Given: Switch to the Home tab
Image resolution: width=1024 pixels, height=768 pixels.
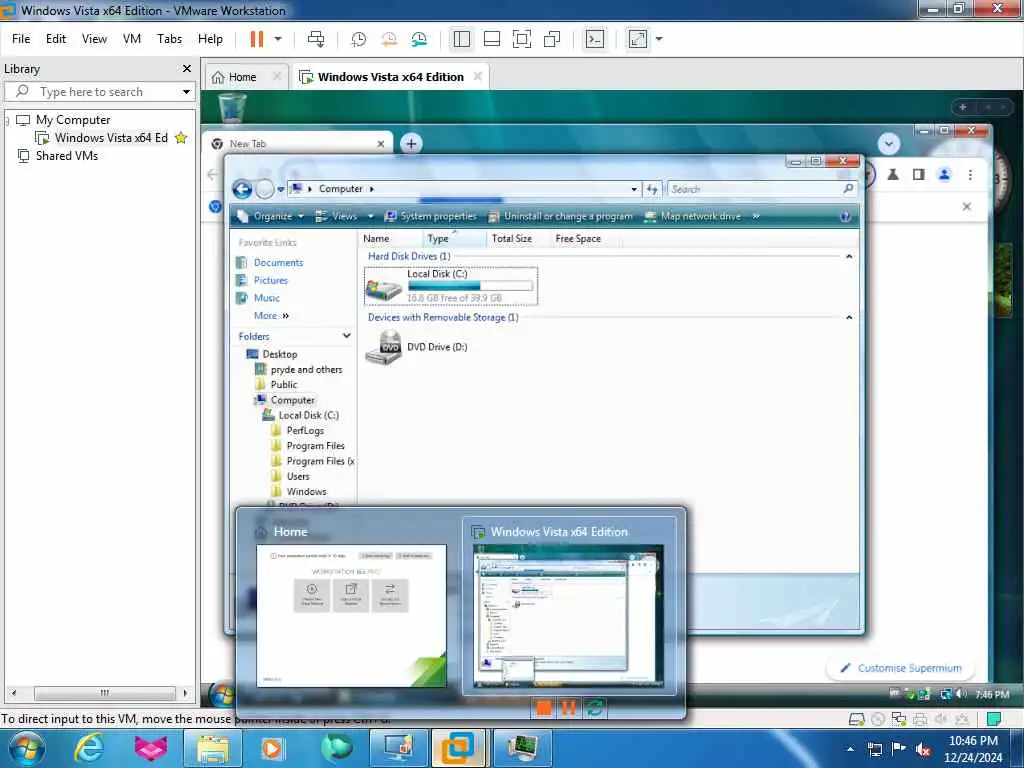Looking at the screenshot, I should (242, 77).
